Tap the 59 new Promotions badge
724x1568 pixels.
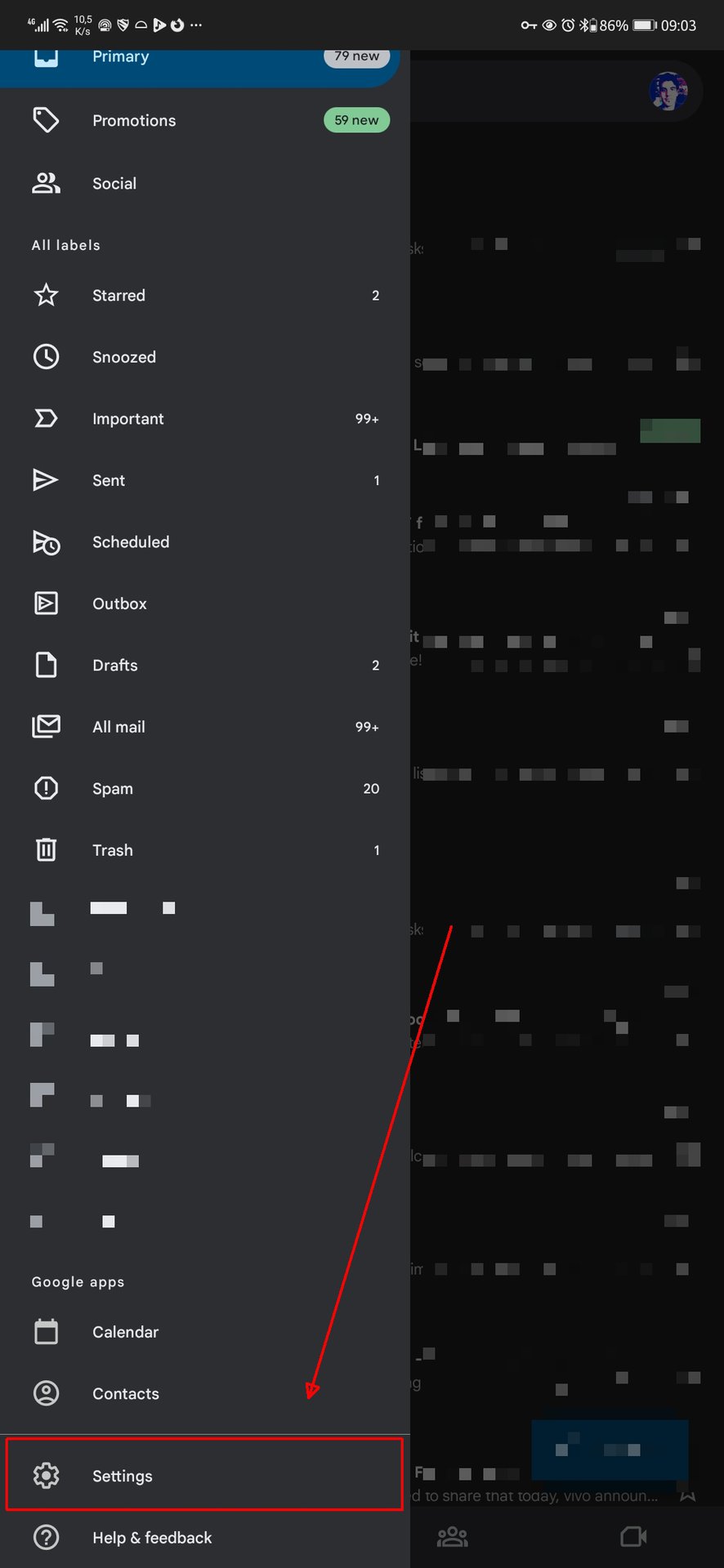click(x=356, y=120)
